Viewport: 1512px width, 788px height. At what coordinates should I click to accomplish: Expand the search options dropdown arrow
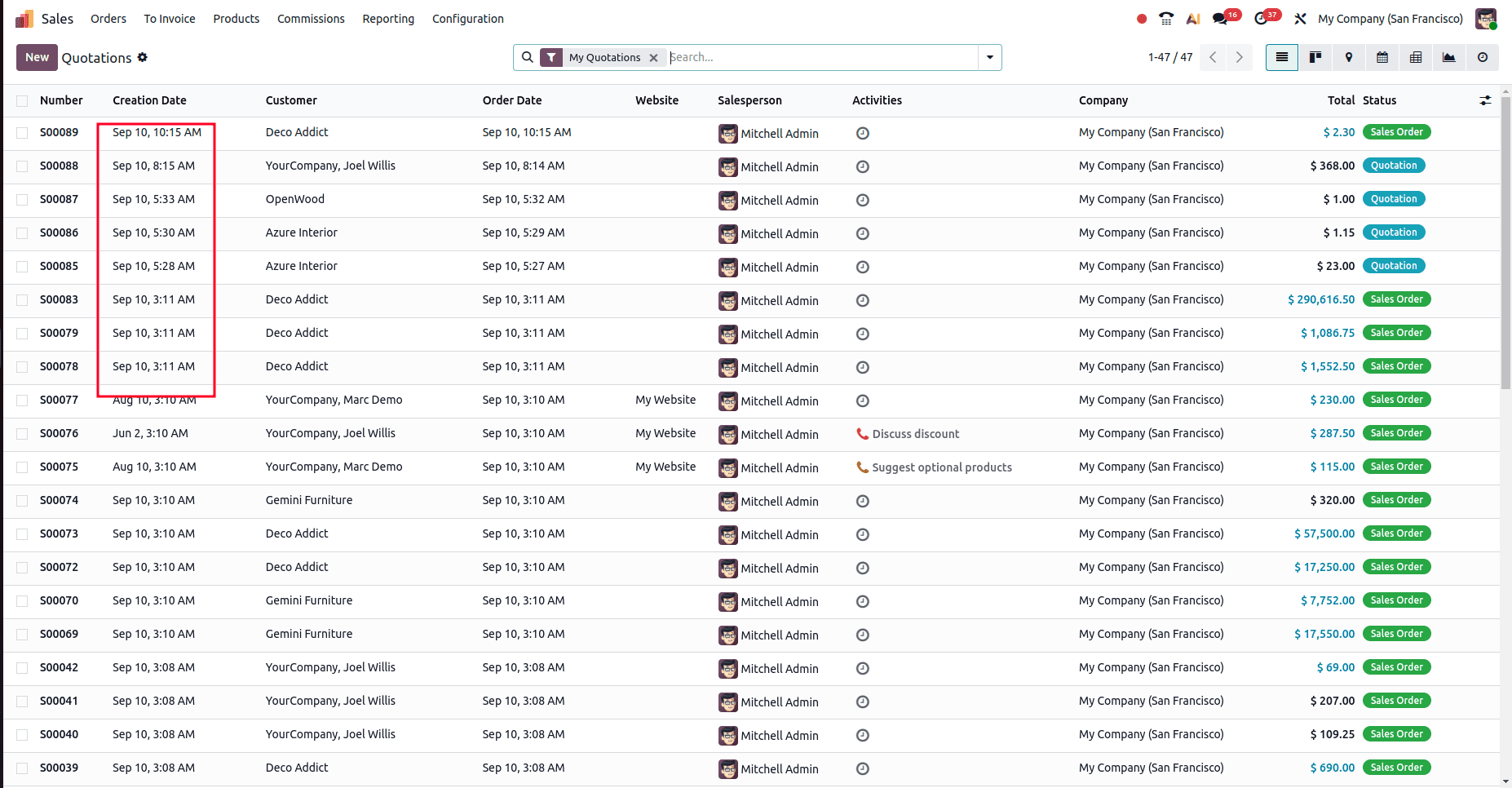[990, 57]
